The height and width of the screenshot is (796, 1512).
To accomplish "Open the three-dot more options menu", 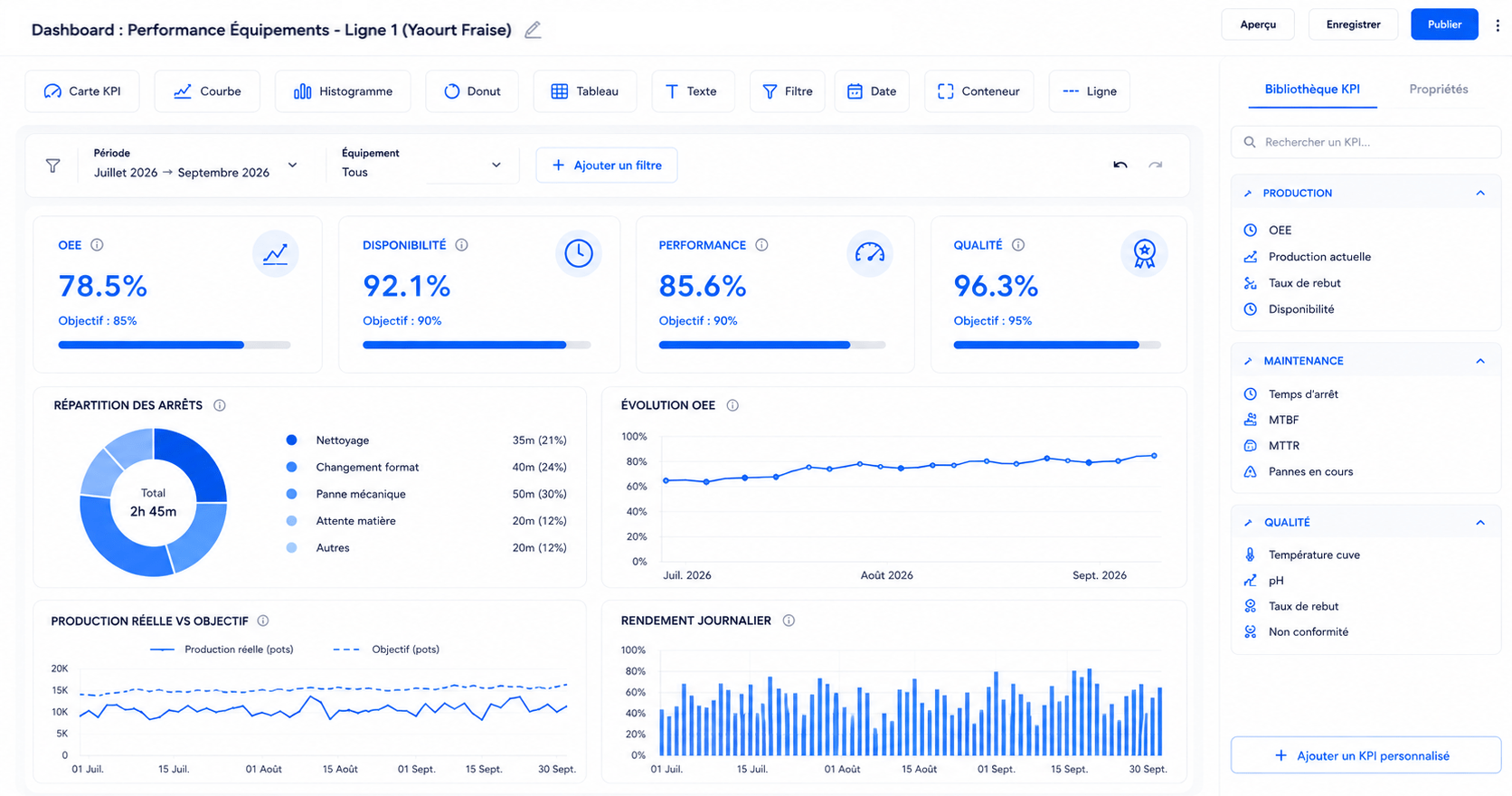I will tap(1498, 25).
